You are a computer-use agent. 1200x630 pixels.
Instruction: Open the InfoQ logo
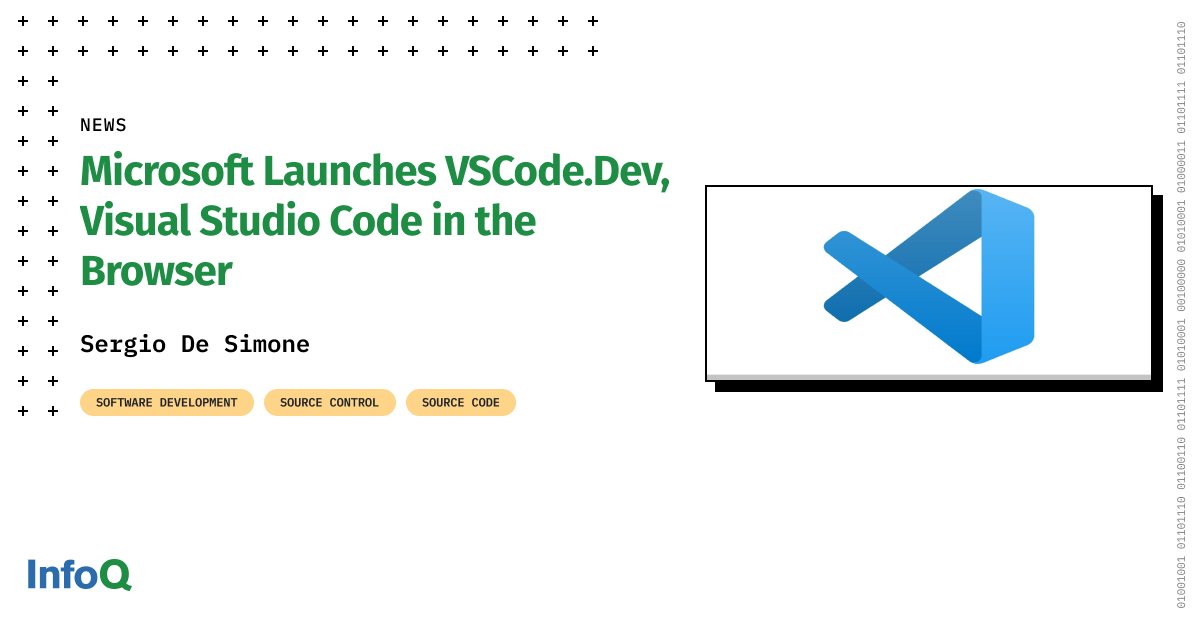pyautogui.click(x=79, y=574)
